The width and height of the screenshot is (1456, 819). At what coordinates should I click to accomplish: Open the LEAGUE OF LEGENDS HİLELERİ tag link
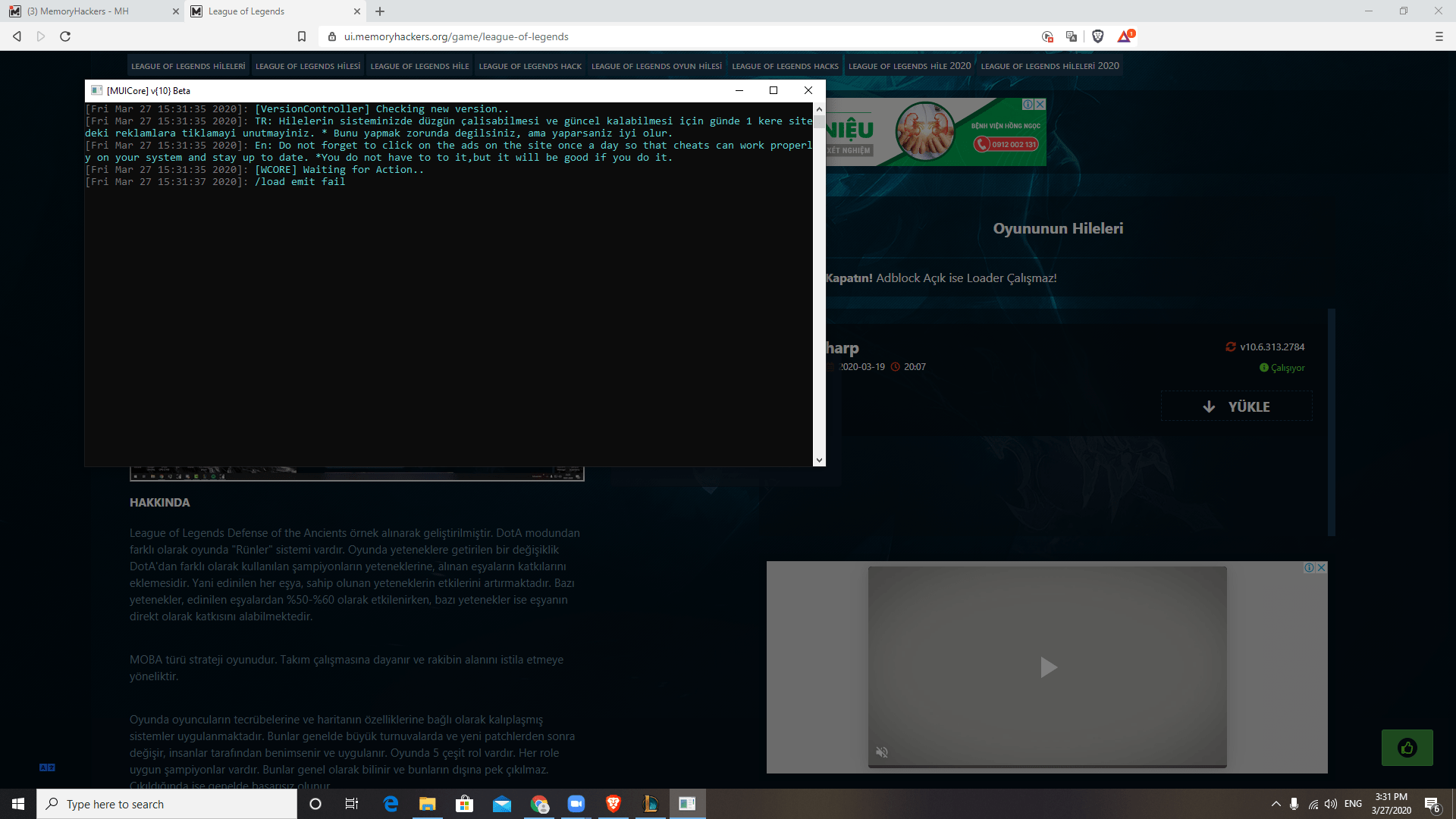coord(188,66)
